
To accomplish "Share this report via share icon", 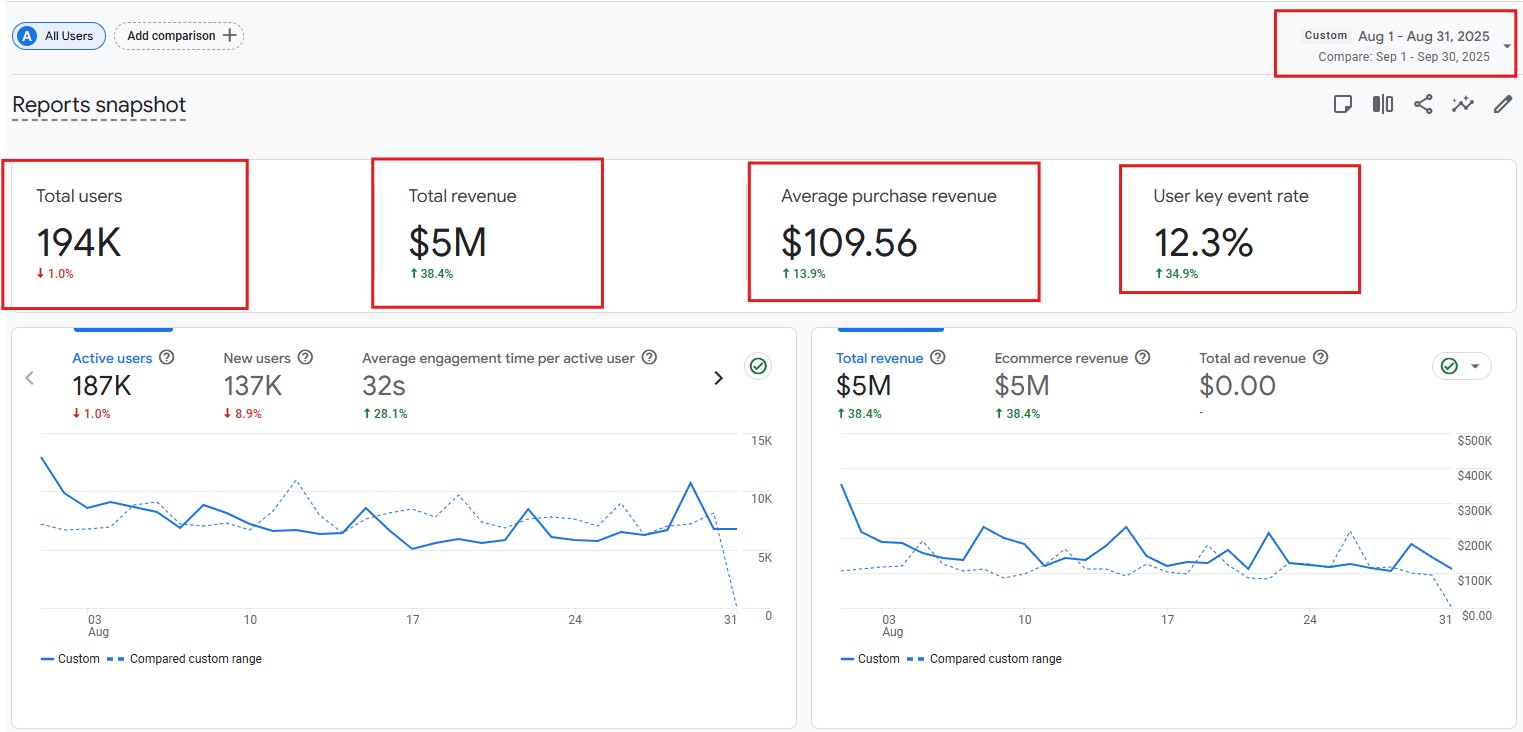I will pyautogui.click(x=1423, y=104).
